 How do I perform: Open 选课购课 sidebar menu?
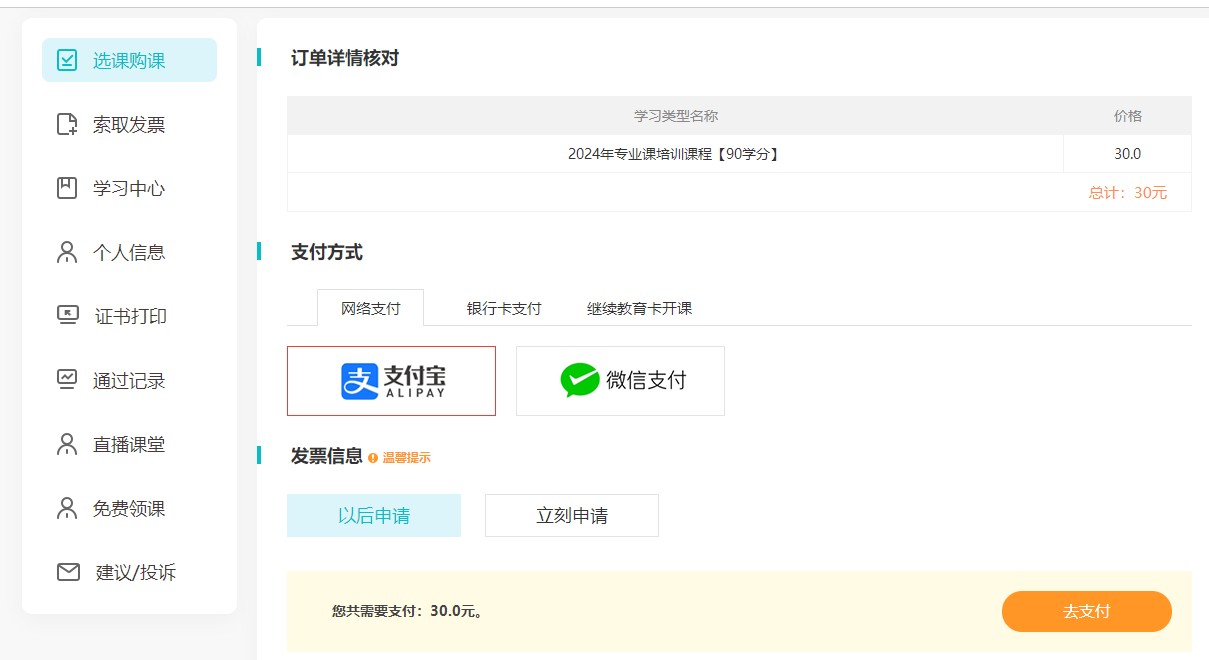tap(129, 60)
